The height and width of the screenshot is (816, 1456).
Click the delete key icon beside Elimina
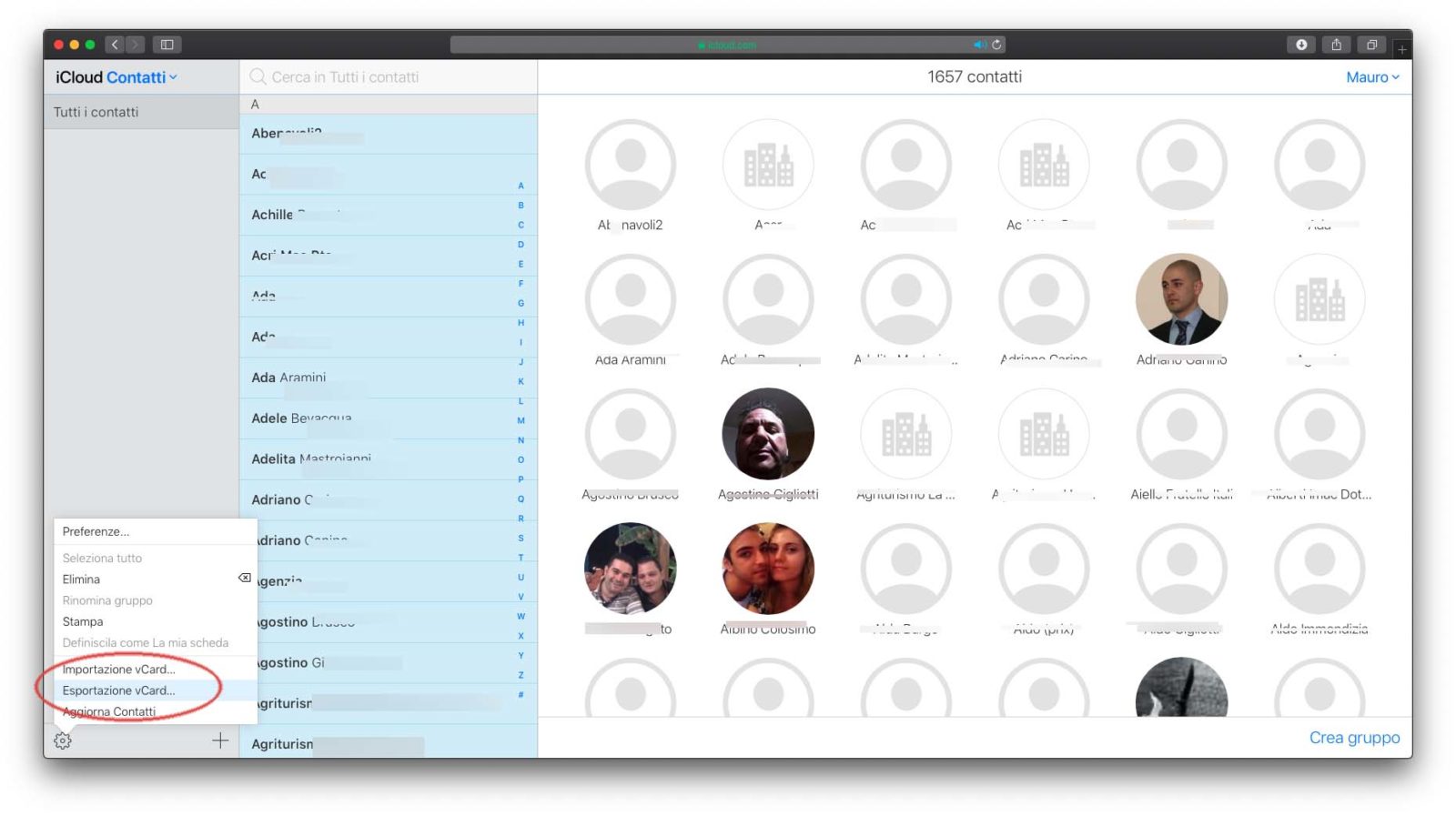[x=245, y=578]
